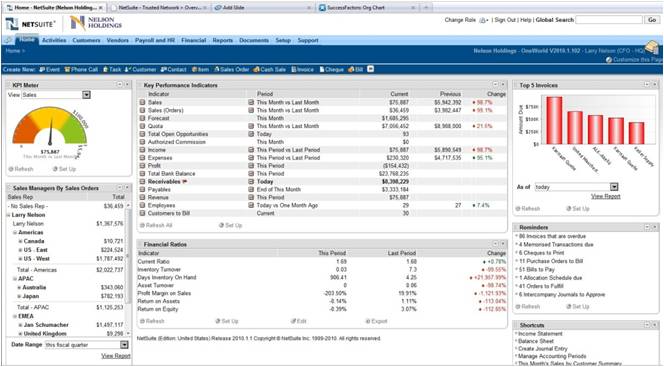Collapse the Larry Nelson sales rep node
This screenshot has width=664, height=367.
pyautogui.click(x=9, y=215)
